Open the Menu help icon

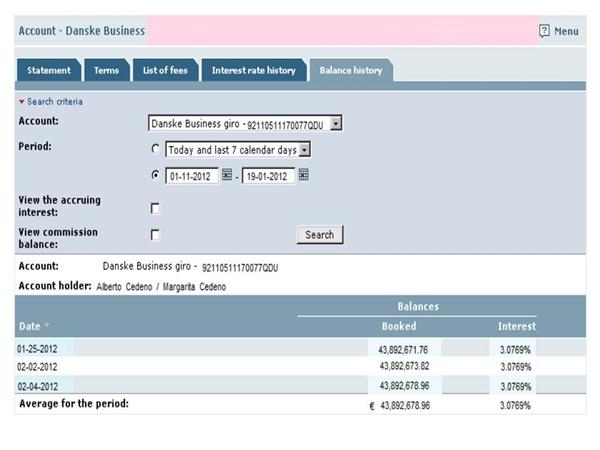tap(544, 31)
